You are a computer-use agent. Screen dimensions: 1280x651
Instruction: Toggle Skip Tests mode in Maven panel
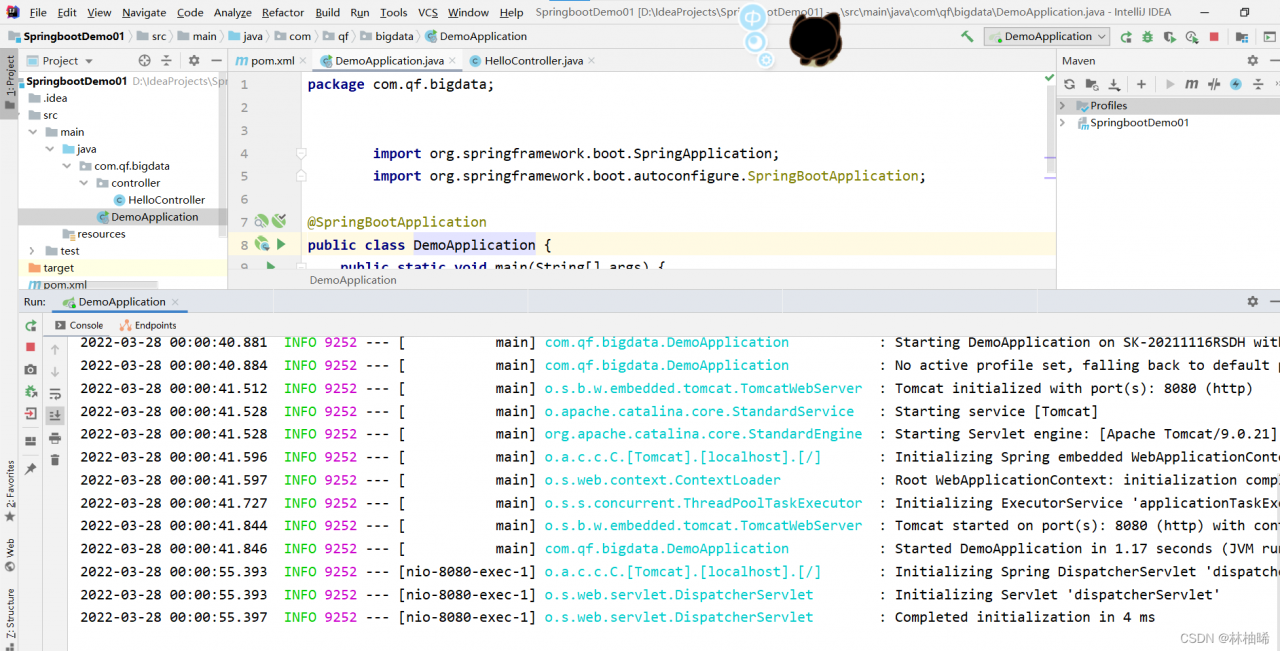point(1236,84)
